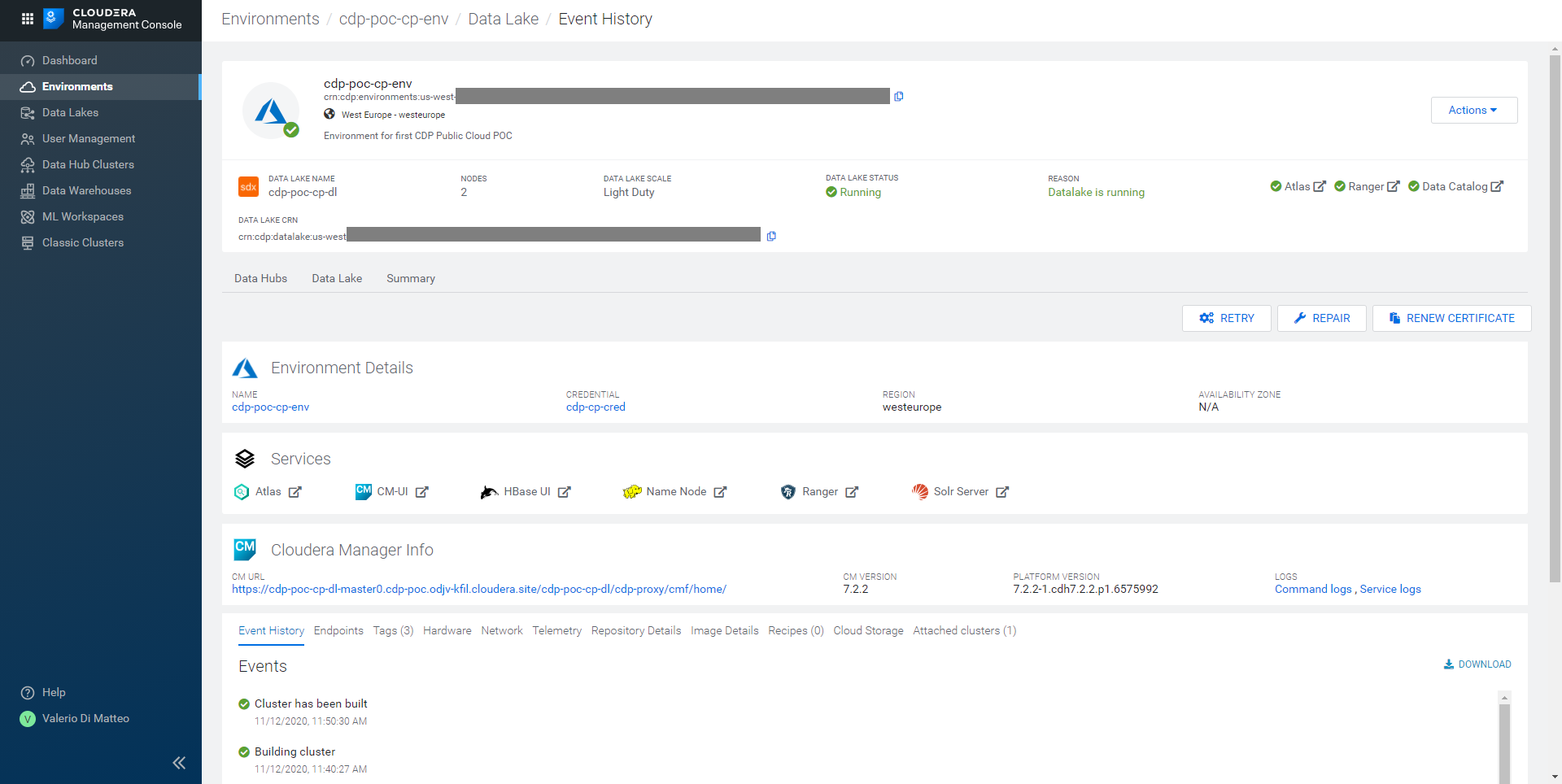Click the CM-UI service icon
This screenshot has width=1562, height=784.
pos(363,492)
